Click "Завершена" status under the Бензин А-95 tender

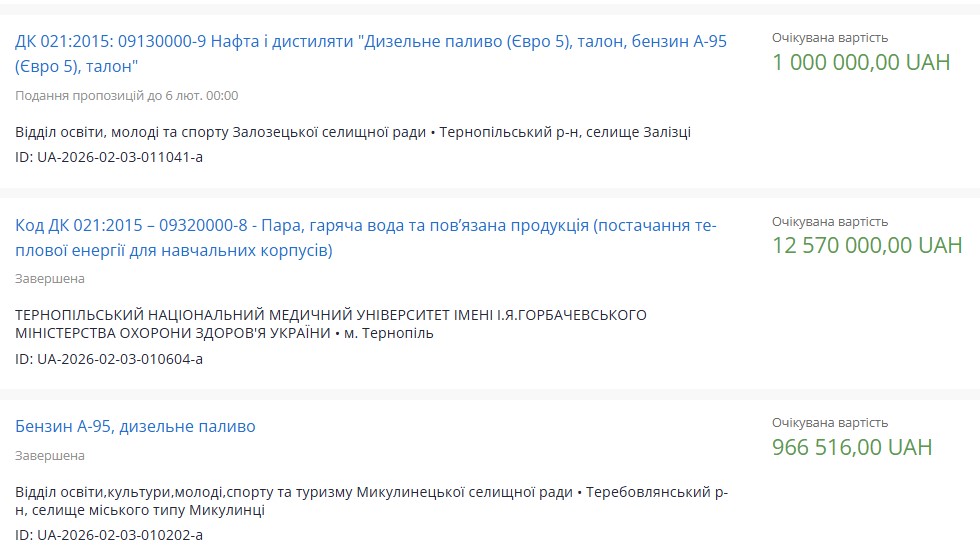click(50, 456)
